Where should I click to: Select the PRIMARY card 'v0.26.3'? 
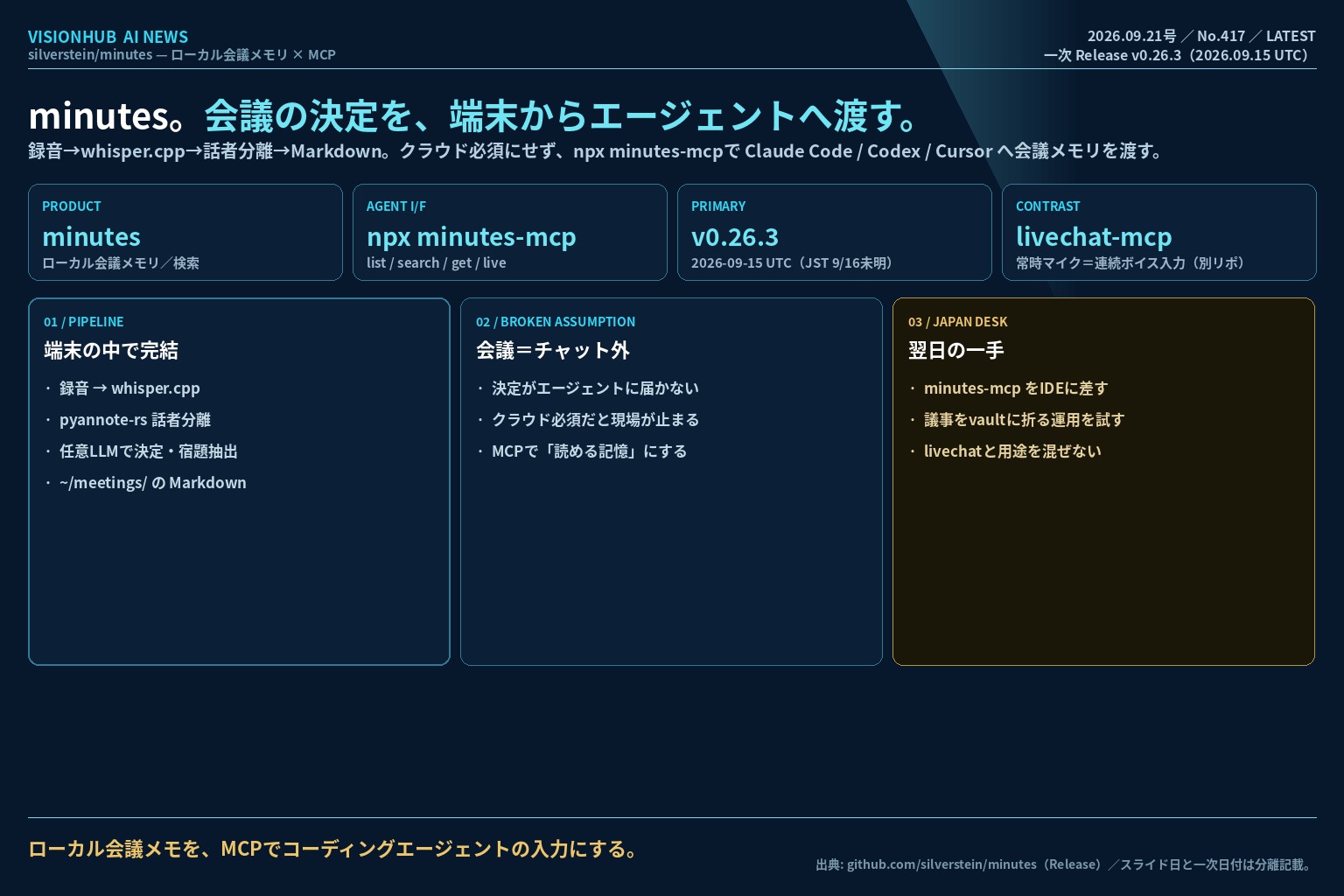pos(835,233)
